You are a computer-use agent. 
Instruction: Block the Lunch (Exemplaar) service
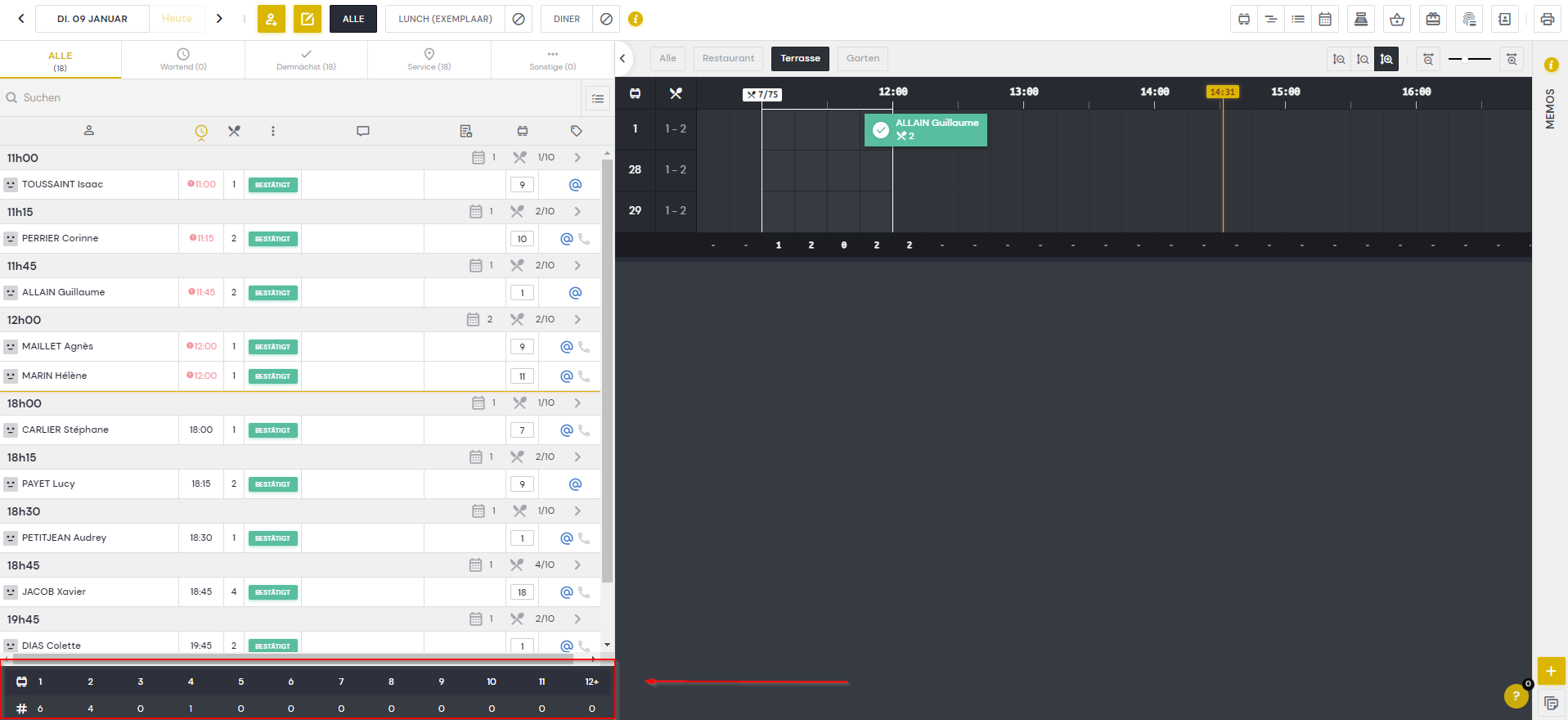pos(519,19)
